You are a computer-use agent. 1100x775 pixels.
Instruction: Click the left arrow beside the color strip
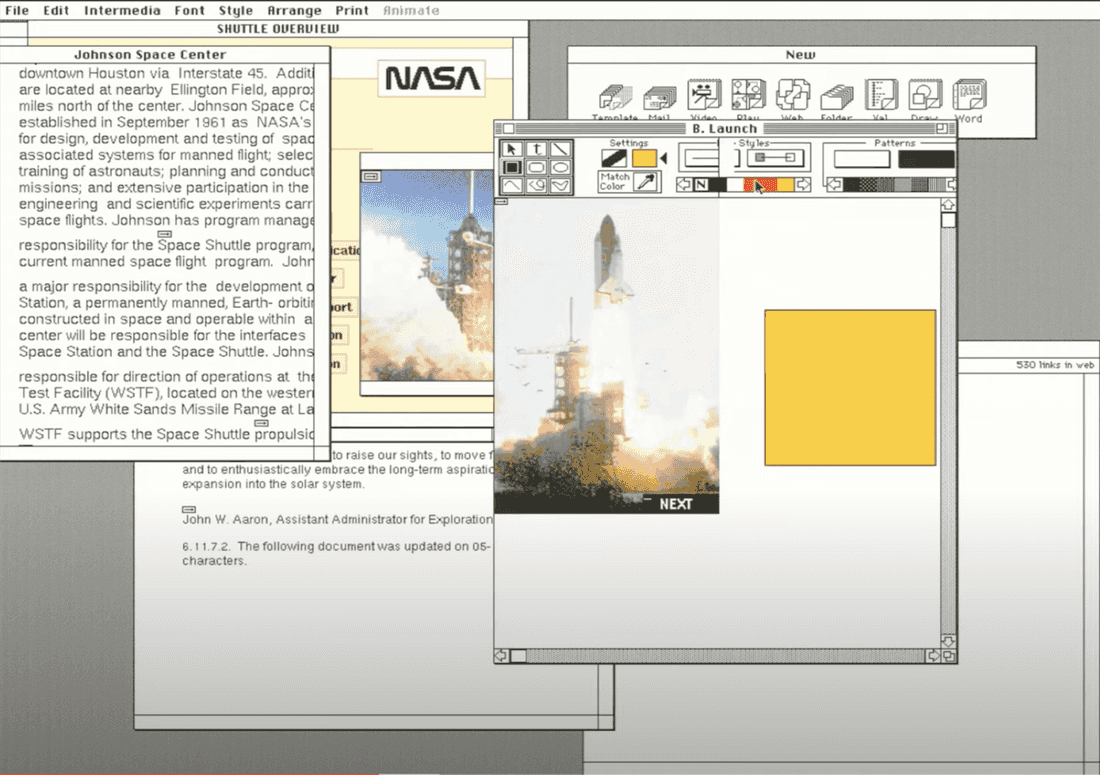tap(683, 184)
